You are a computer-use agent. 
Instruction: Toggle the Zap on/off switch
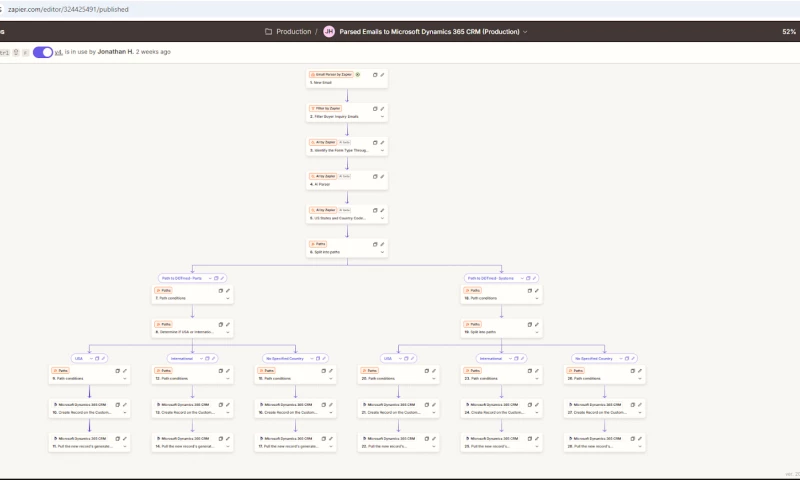pos(43,52)
